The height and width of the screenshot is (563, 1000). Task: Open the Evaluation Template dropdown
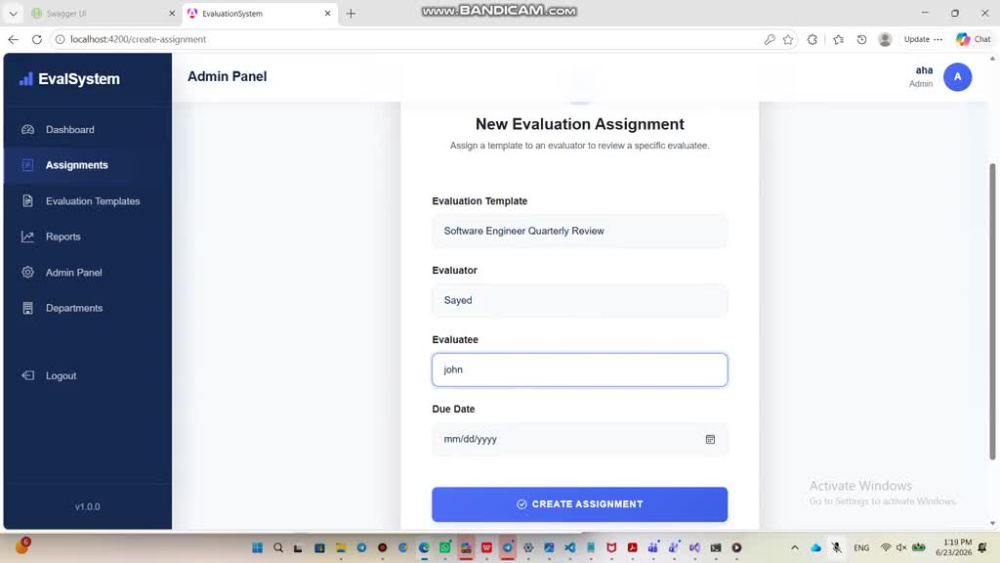pyautogui.click(x=579, y=231)
